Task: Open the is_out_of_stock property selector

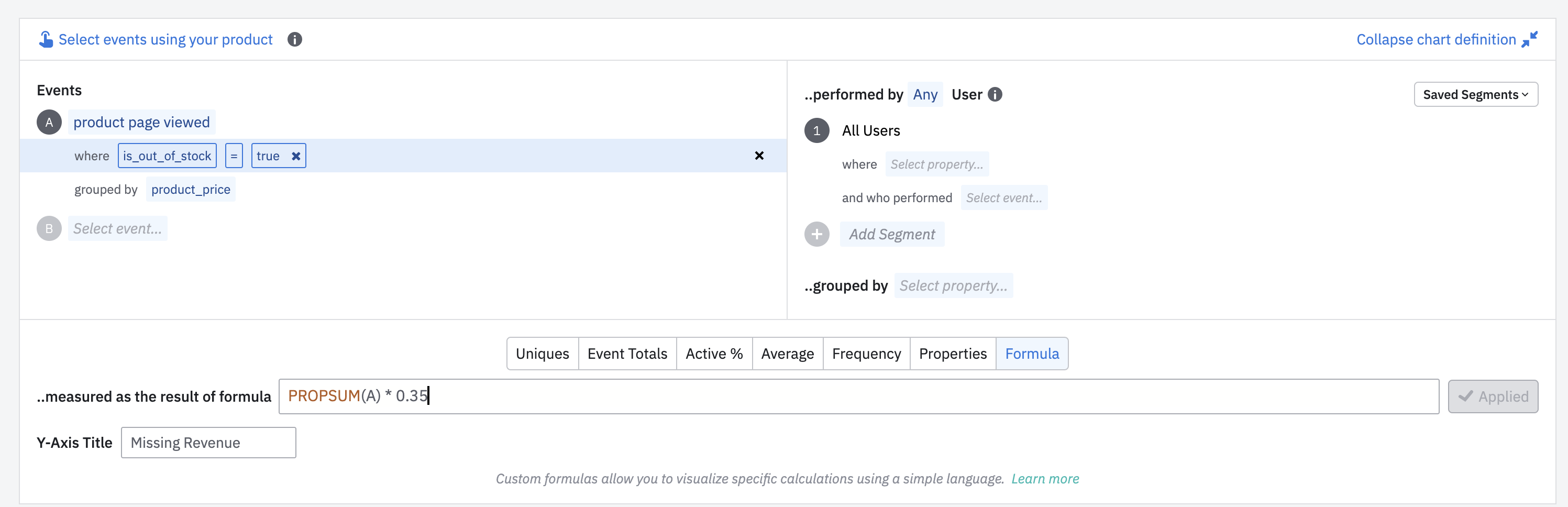Action: tap(167, 156)
